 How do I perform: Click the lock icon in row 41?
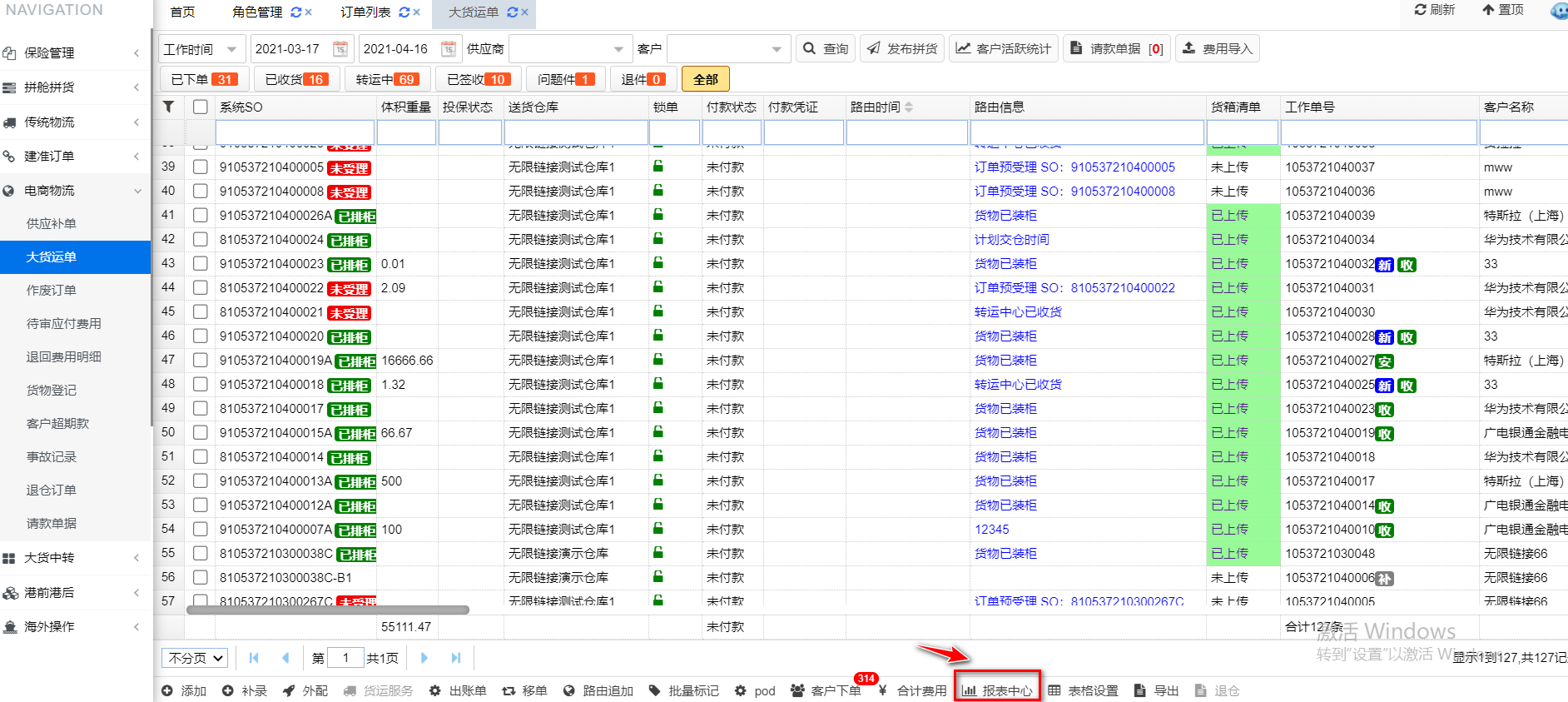tap(658, 215)
